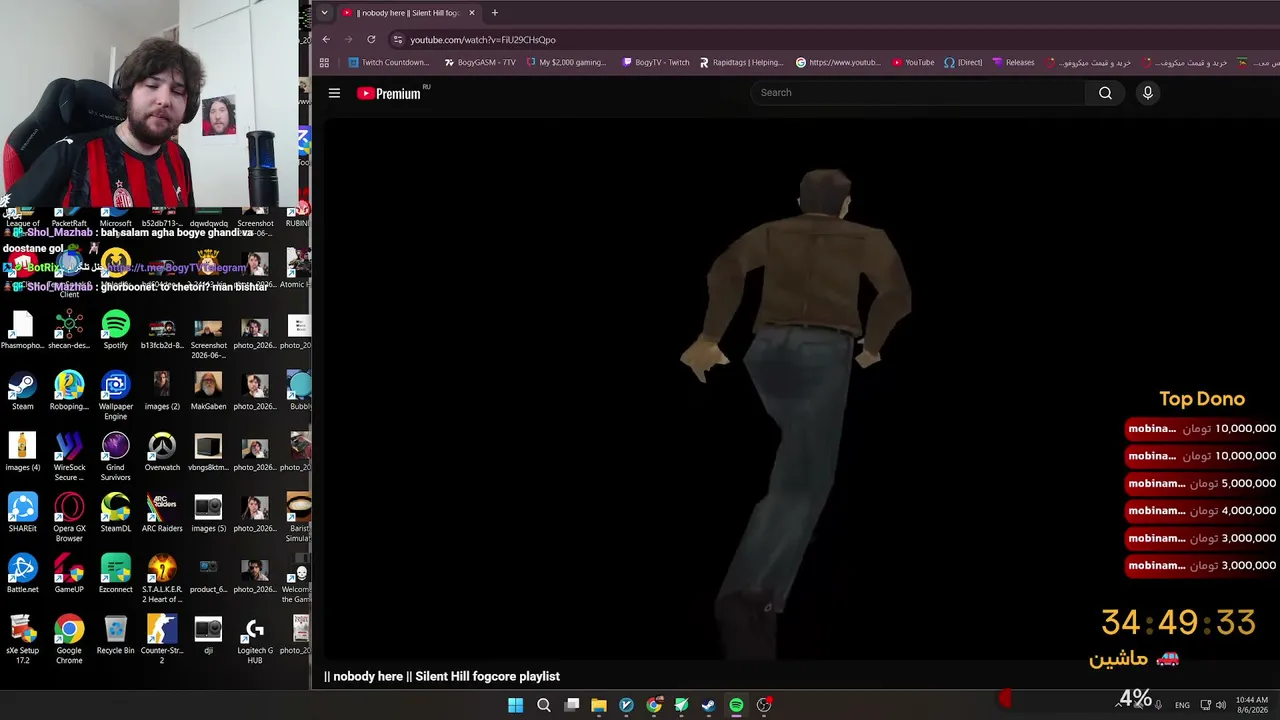The width and height of the screenshot is (1280, 720).
Task: Open the taskbar clock showing 10:44 AM
Action: pos(1252,705)
